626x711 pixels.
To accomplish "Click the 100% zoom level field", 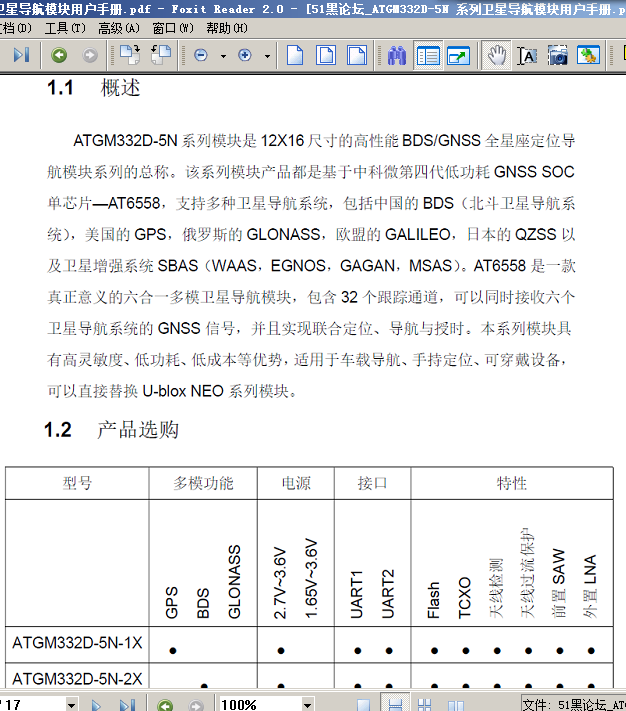I will pyautogui.click(x=260, y=705).
